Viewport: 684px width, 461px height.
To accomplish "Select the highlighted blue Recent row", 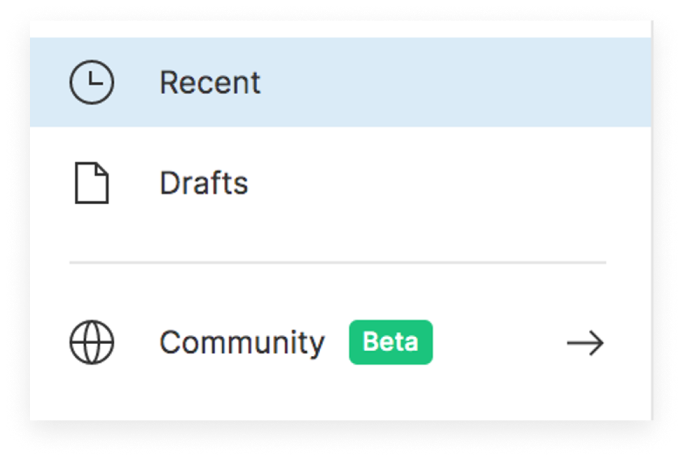I will coord(341,82).
